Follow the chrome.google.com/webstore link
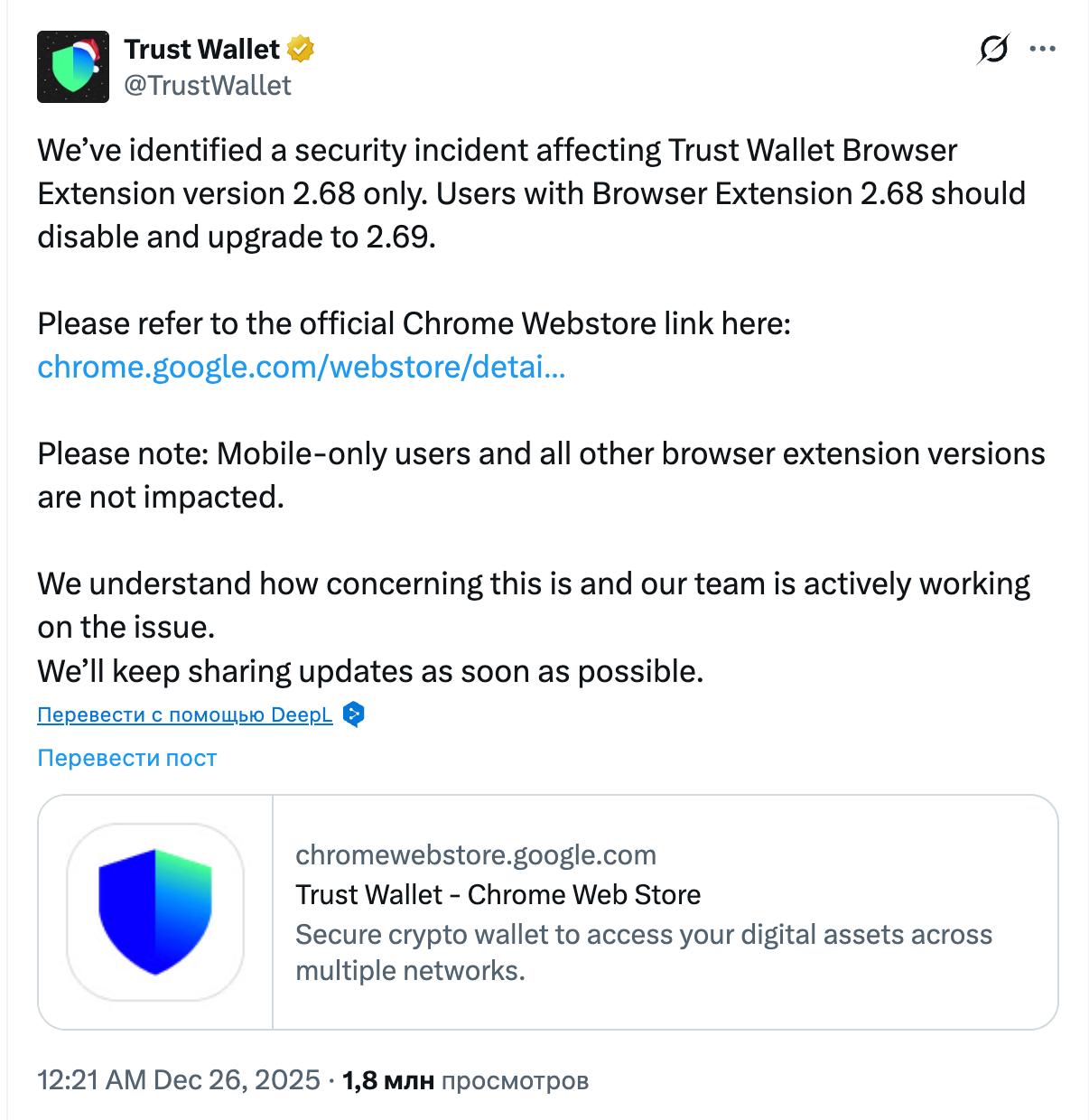The image size is (1089, 1120). tap(302, 367)
